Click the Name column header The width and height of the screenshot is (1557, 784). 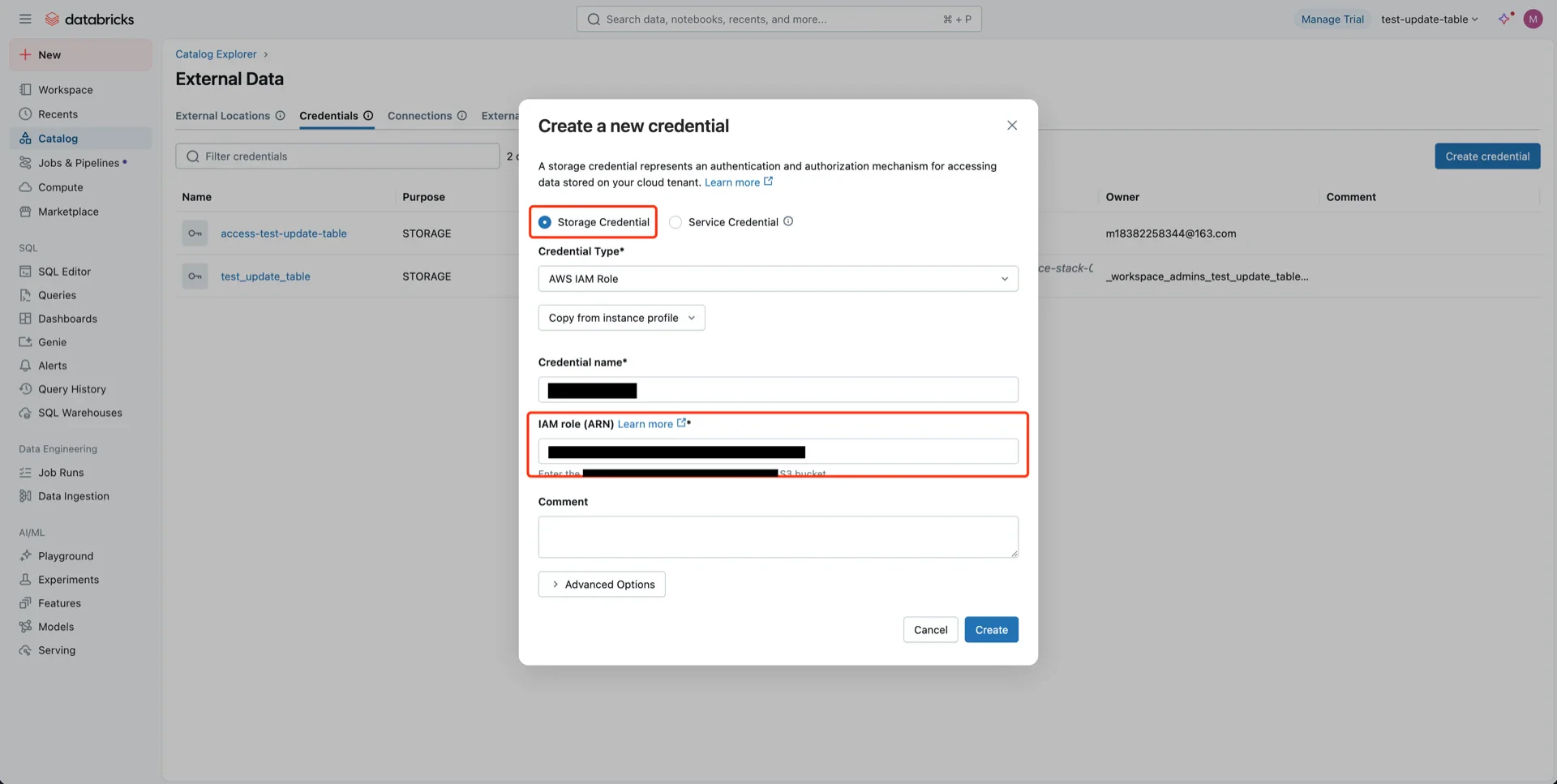pyautogui.click(x=196, y=197)
